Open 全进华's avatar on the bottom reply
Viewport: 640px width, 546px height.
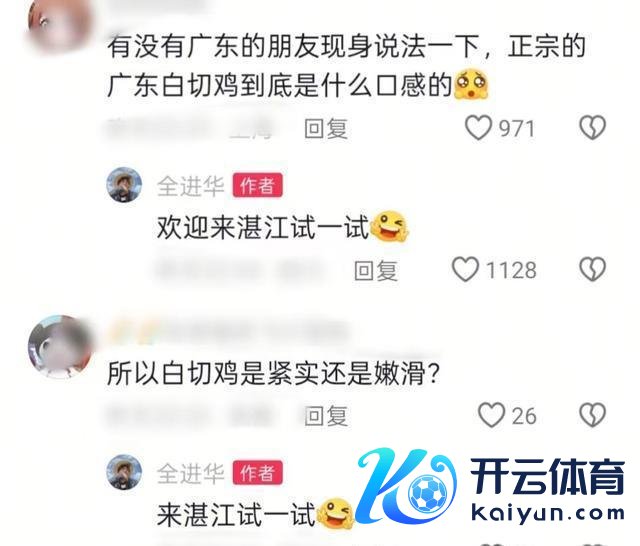[124, 472]
